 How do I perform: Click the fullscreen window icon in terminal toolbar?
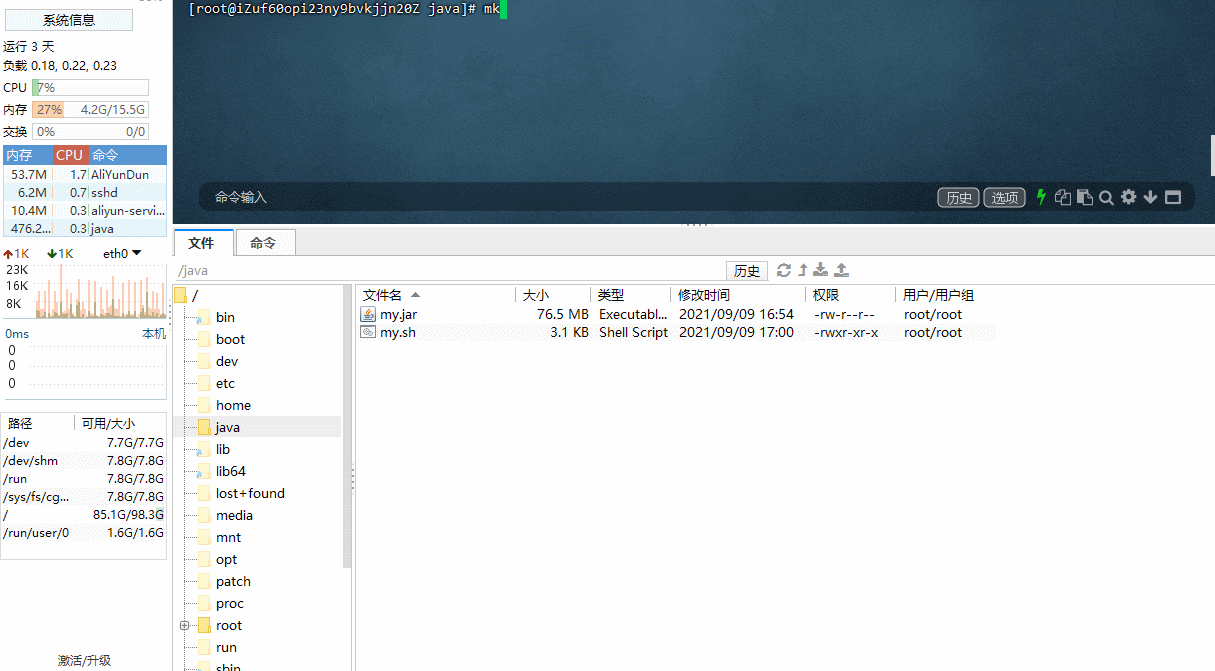pos(1173,197)
